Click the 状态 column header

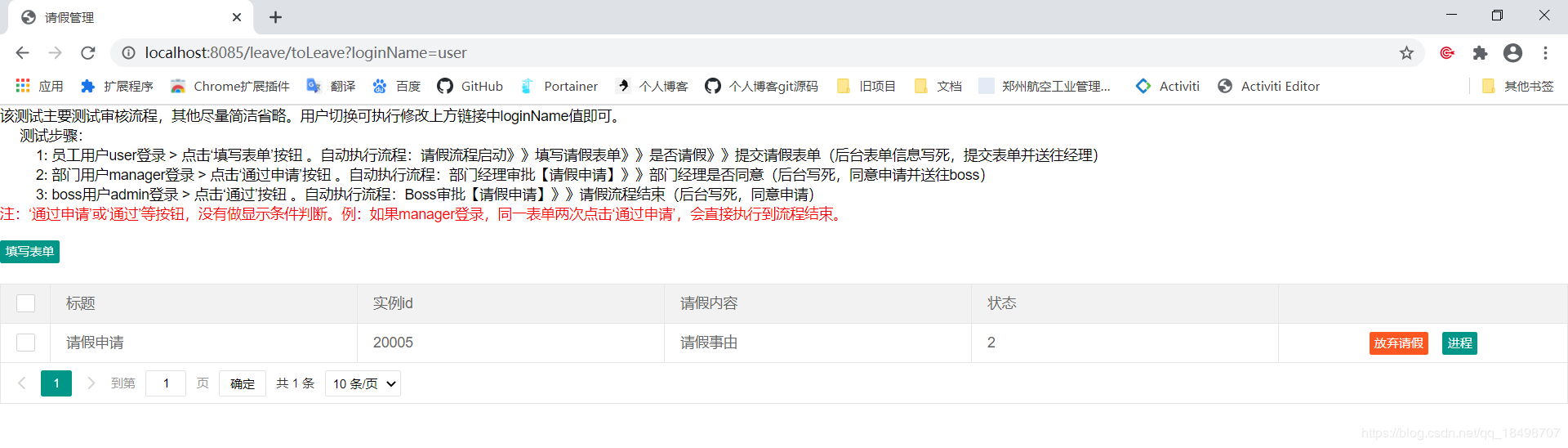pos(1125,303)
